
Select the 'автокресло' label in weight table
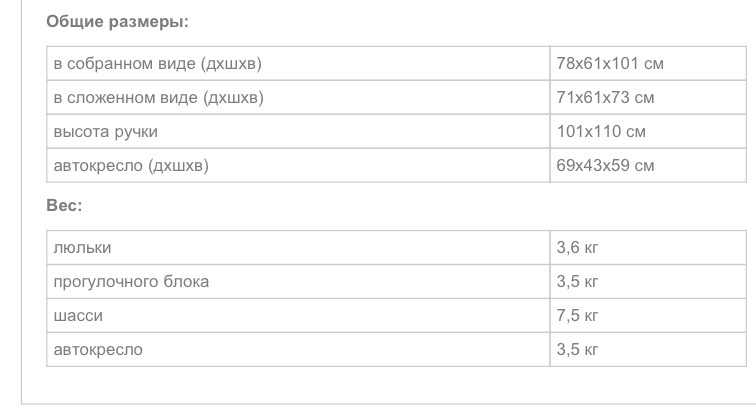pos(98,350)
